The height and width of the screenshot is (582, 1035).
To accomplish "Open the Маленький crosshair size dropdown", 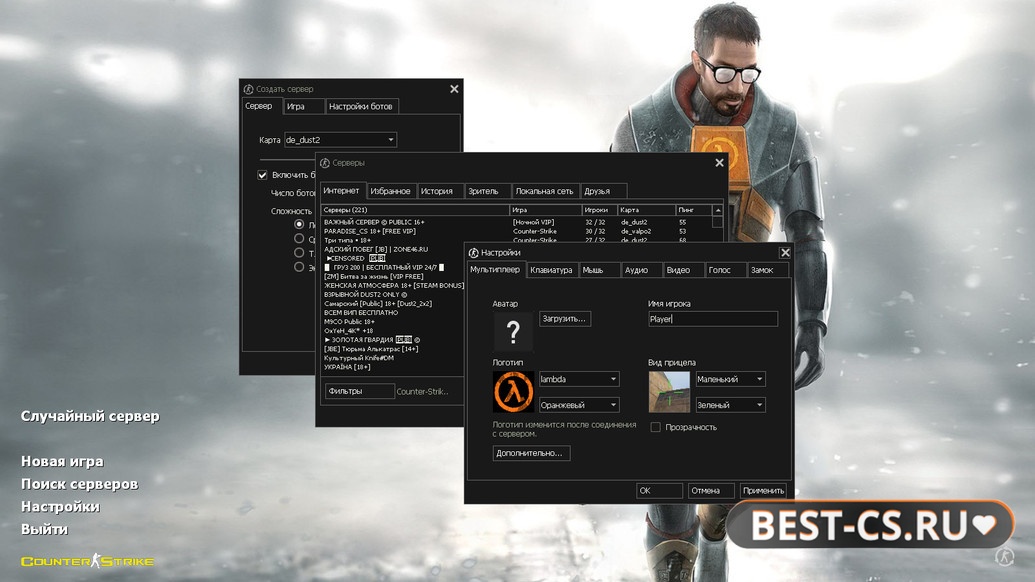I will (730, 379).
